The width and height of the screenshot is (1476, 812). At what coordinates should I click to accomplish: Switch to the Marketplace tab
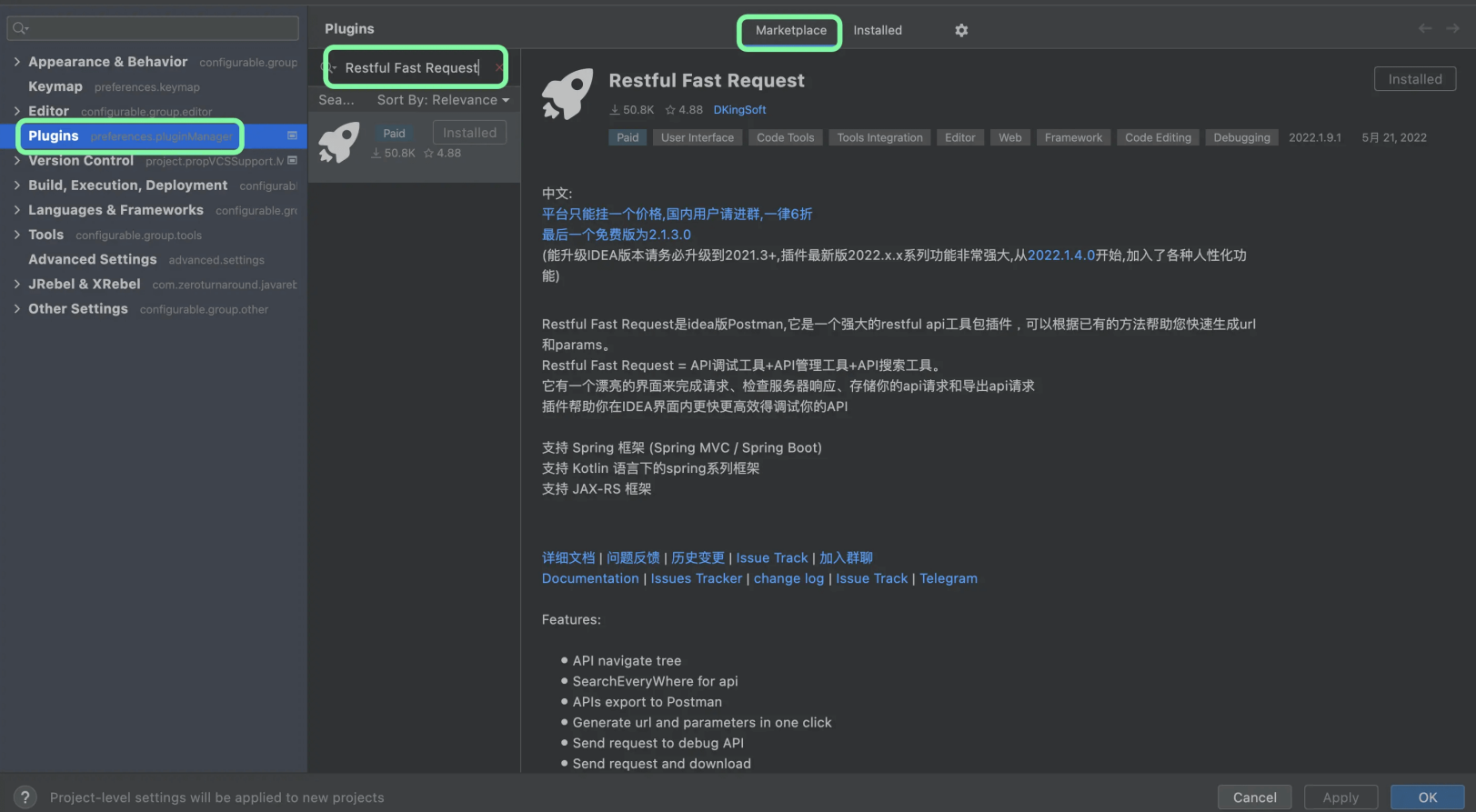coord(790,30)
